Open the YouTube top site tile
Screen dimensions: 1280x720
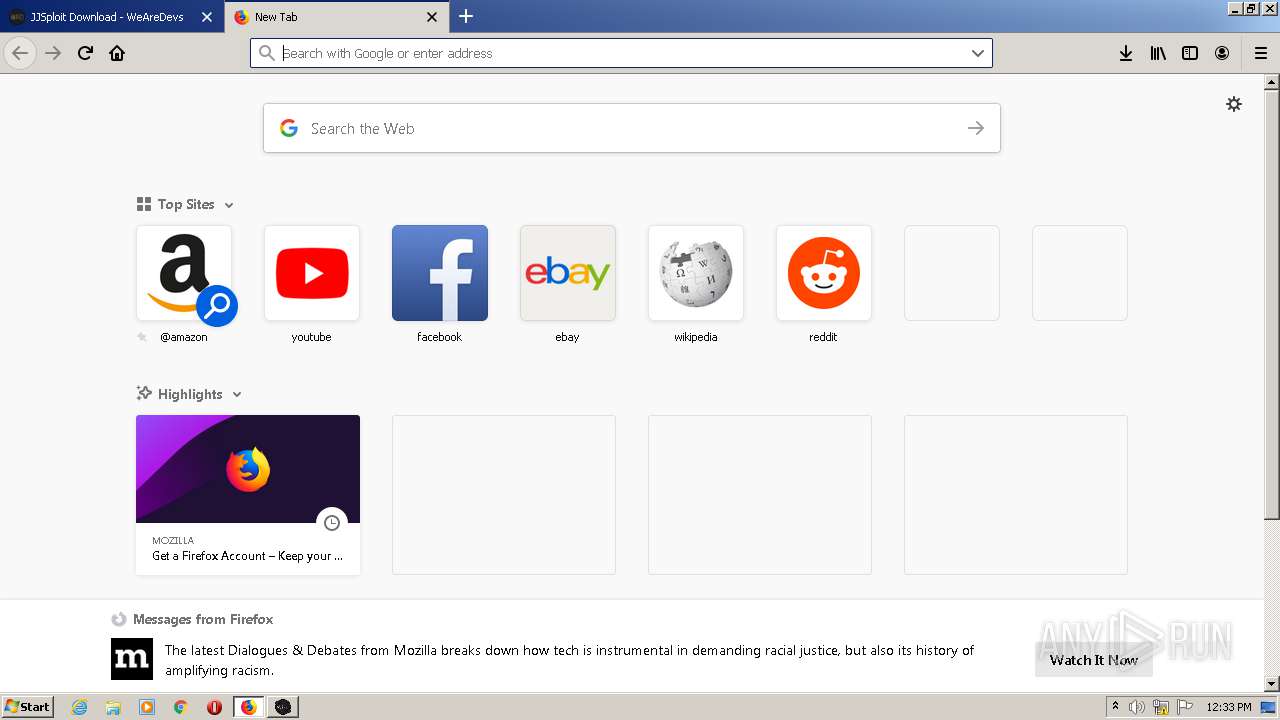(312, 273)
